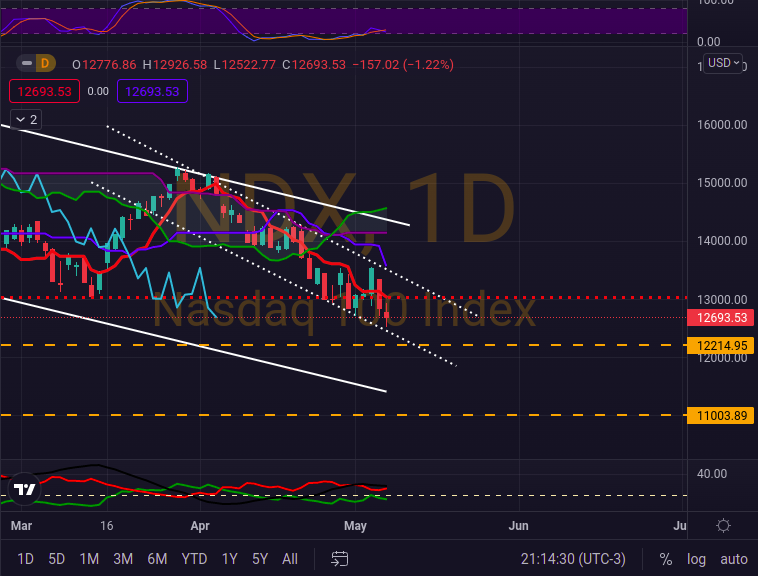The image size is (758, 576).
Task: Click the Mar label on time axis
Action: tap(21, 526)
